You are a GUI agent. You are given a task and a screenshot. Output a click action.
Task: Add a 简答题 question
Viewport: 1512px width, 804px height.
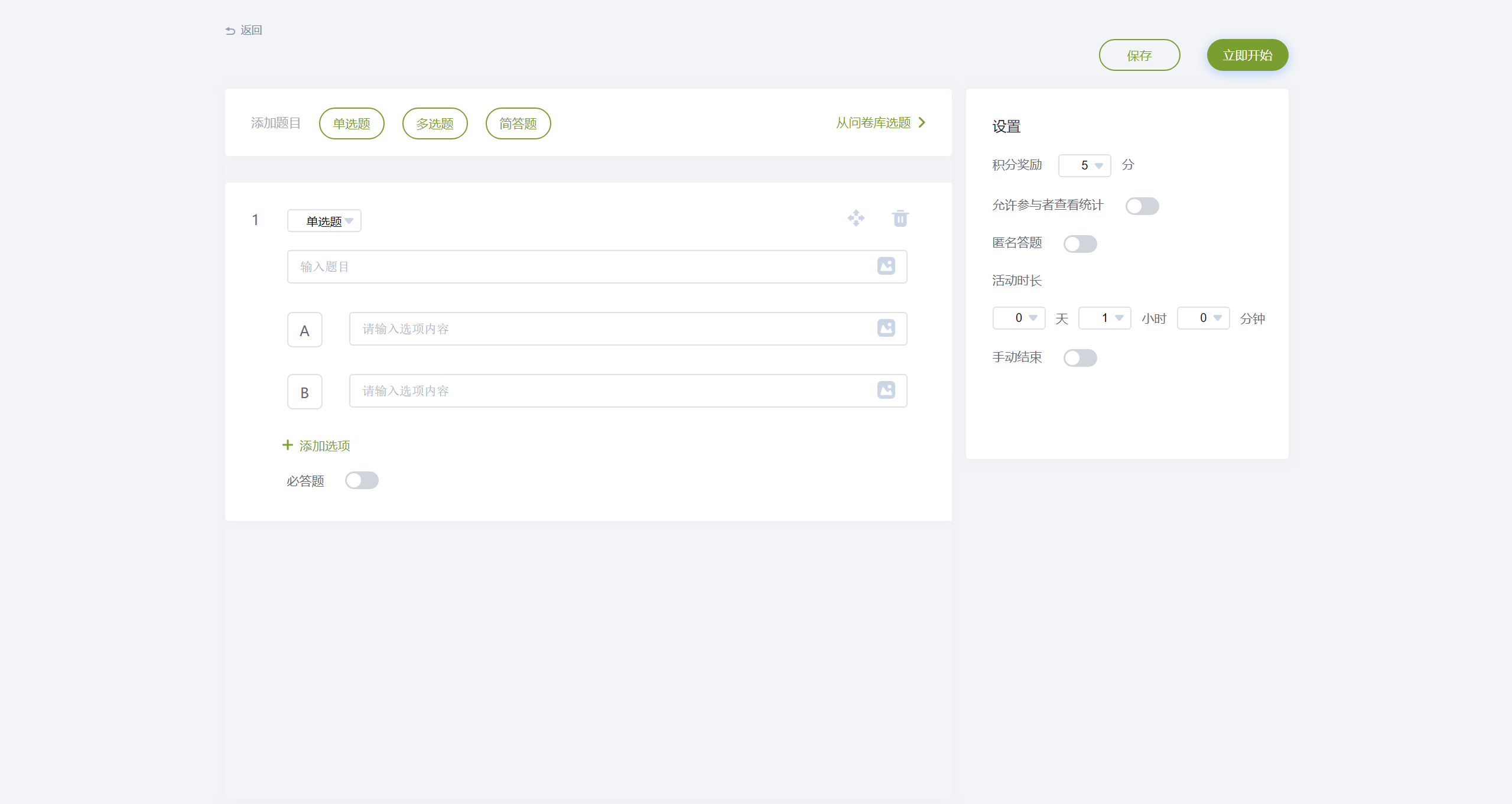(x=518, y=123)
